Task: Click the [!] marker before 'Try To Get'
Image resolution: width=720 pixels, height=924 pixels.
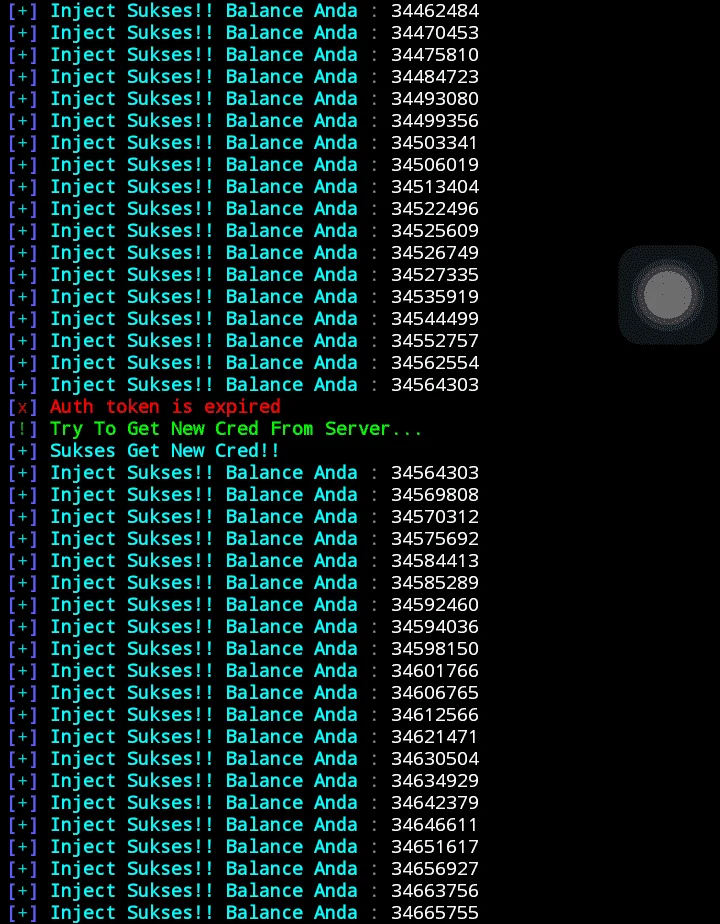Action: 23,429
